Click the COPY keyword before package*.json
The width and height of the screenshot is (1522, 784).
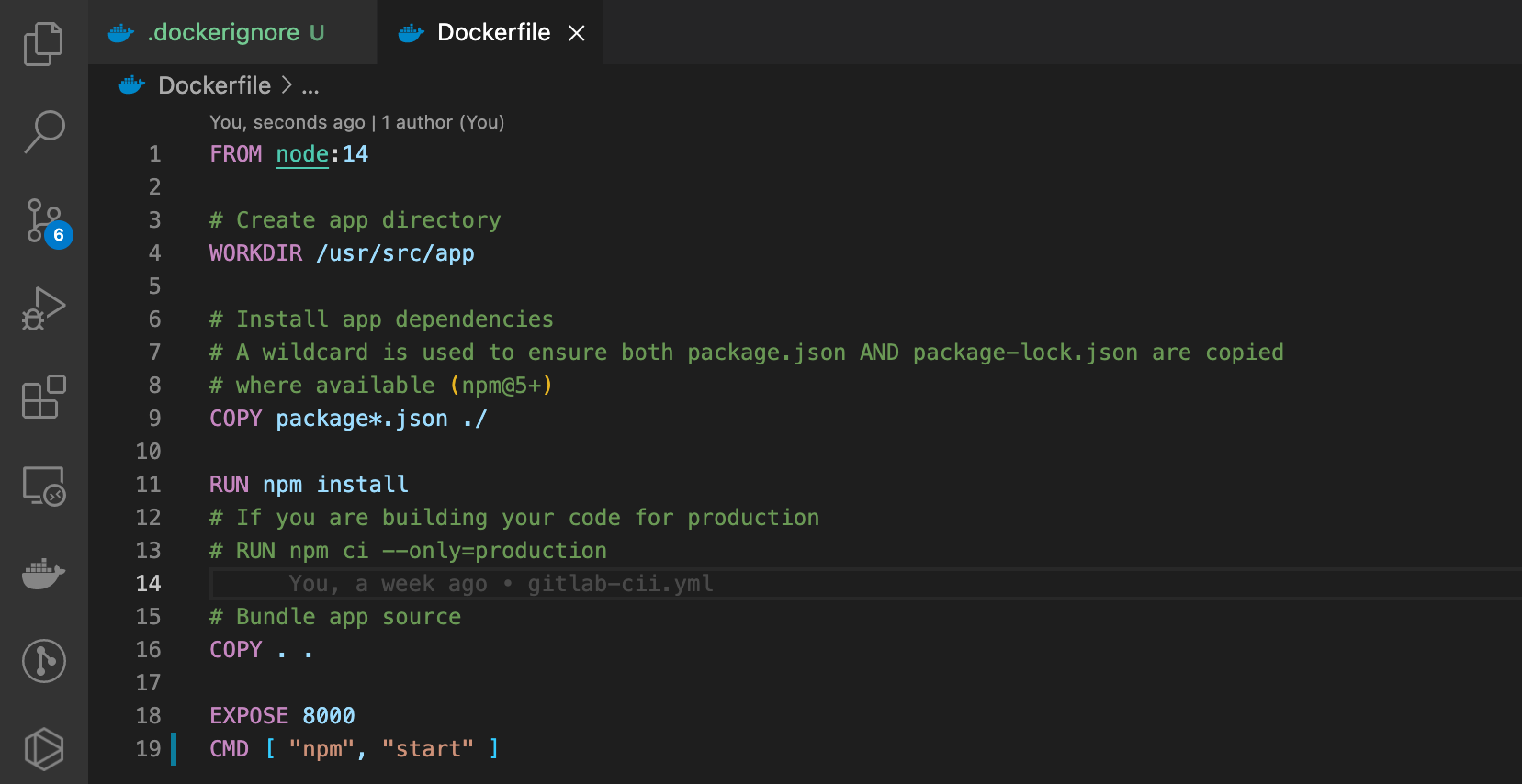coord(236,419)
